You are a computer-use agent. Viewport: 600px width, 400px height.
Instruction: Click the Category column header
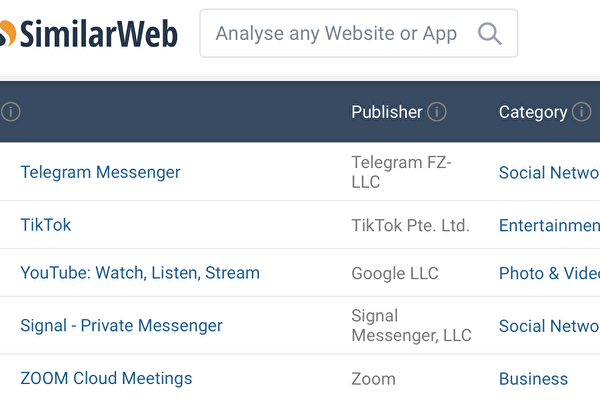533,112
